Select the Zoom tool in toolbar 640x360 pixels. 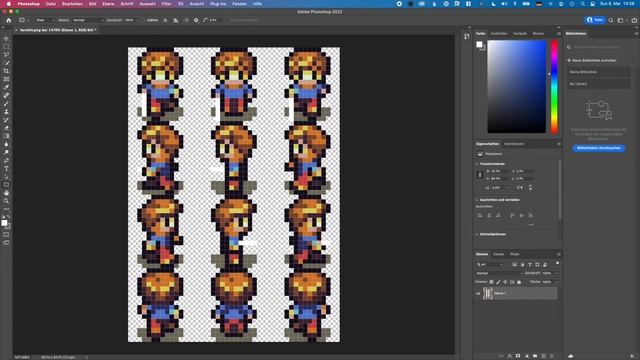(6, 201)
